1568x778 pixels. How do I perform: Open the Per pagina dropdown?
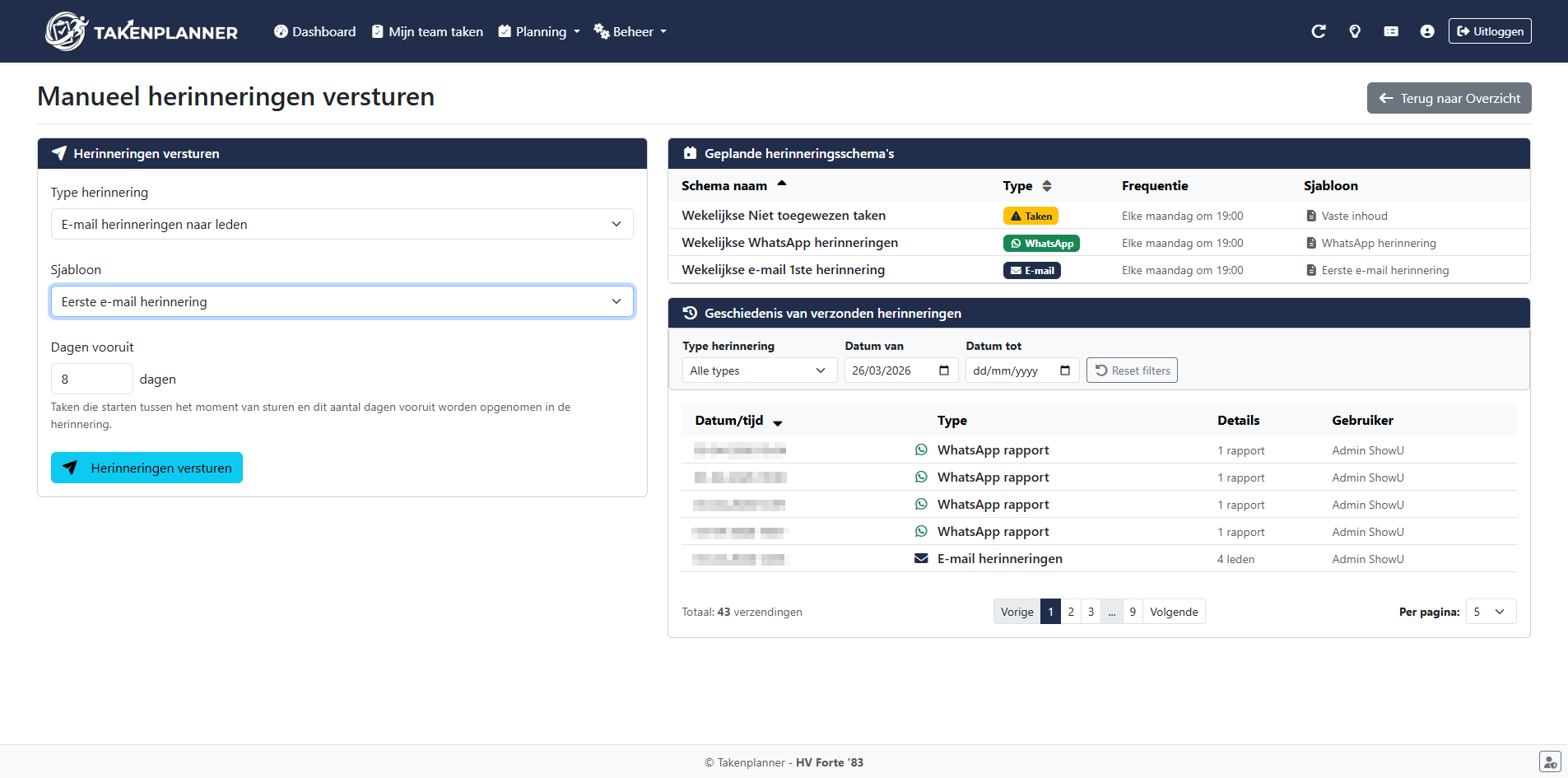[1491, 612]
